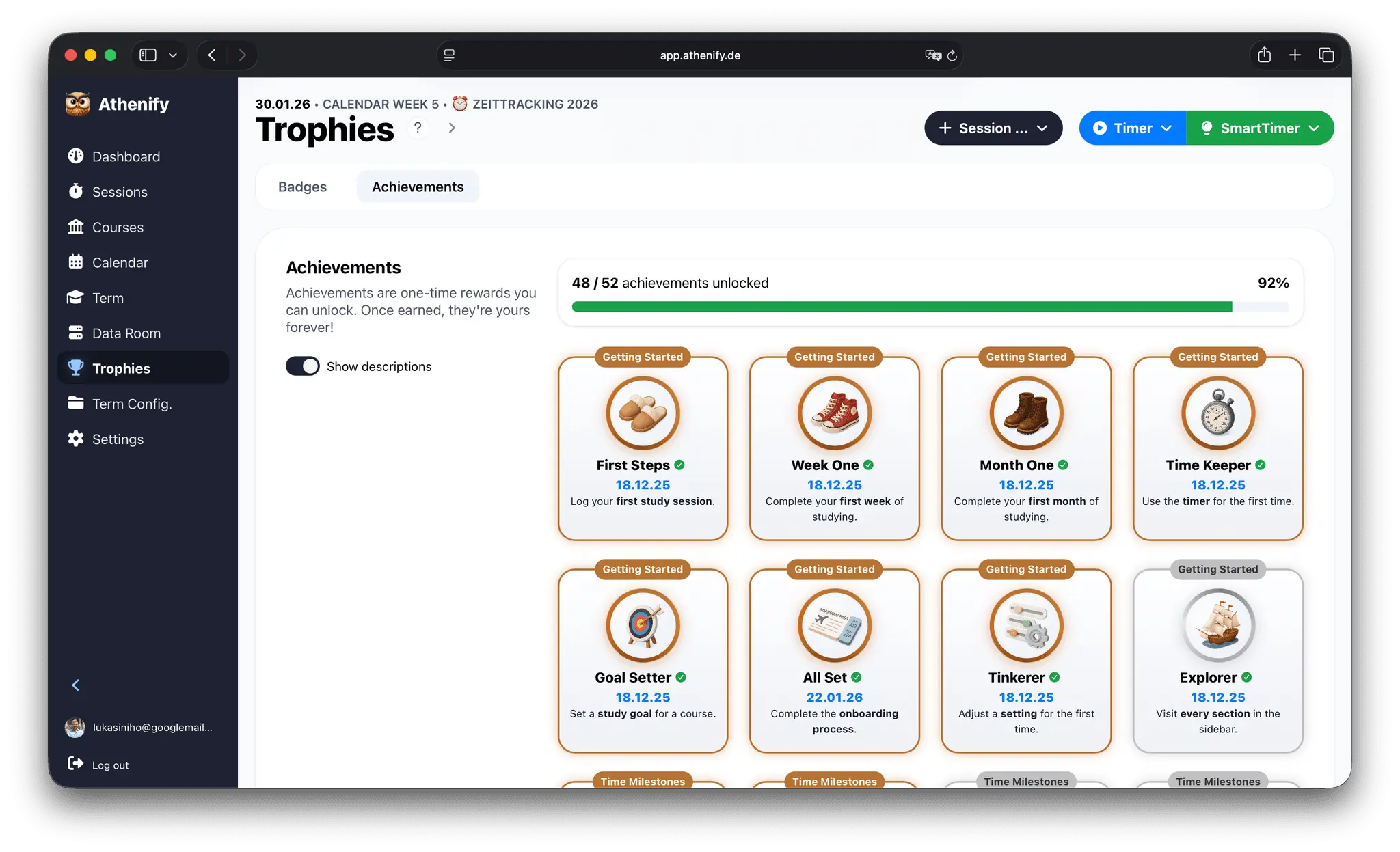
Task: Click the Week One sneakers icon
Action: [x=835, y=413]
